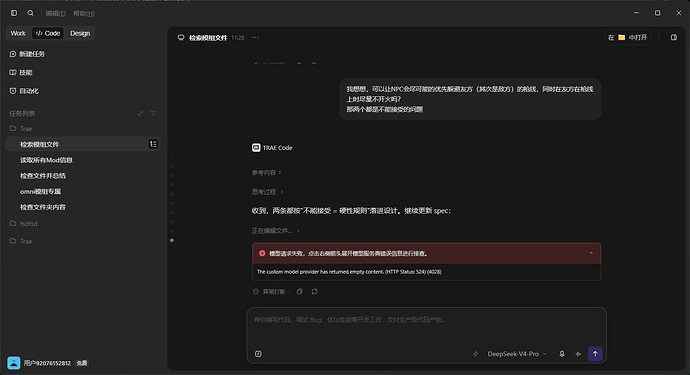Click the list icon on 检索模组文件 row
Viewport: 690px width, 375px height.
click(x=153, y=144)
